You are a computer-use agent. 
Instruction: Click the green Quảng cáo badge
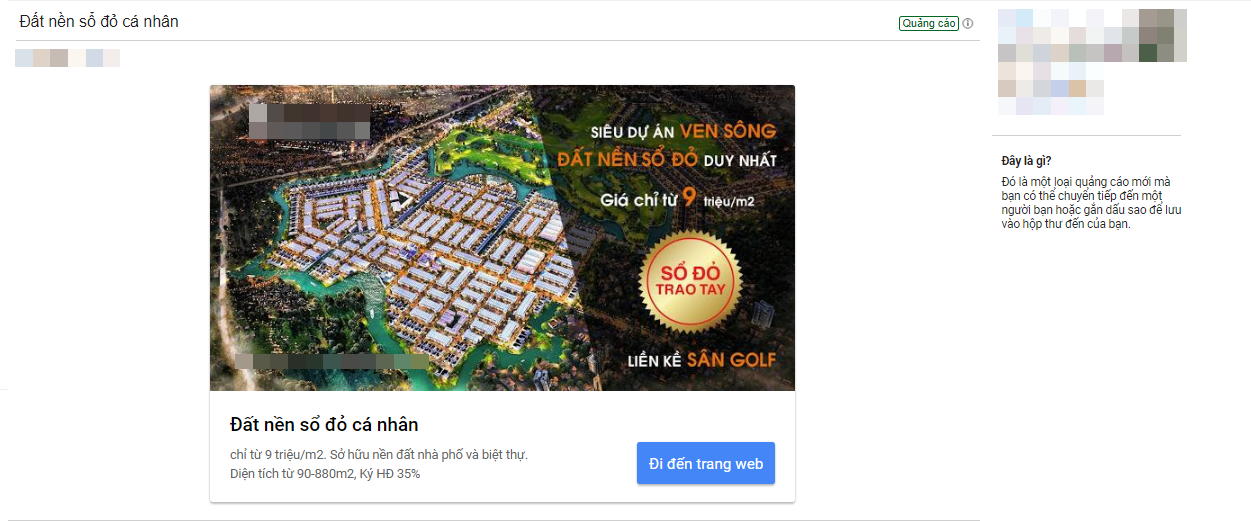(929, 24)
